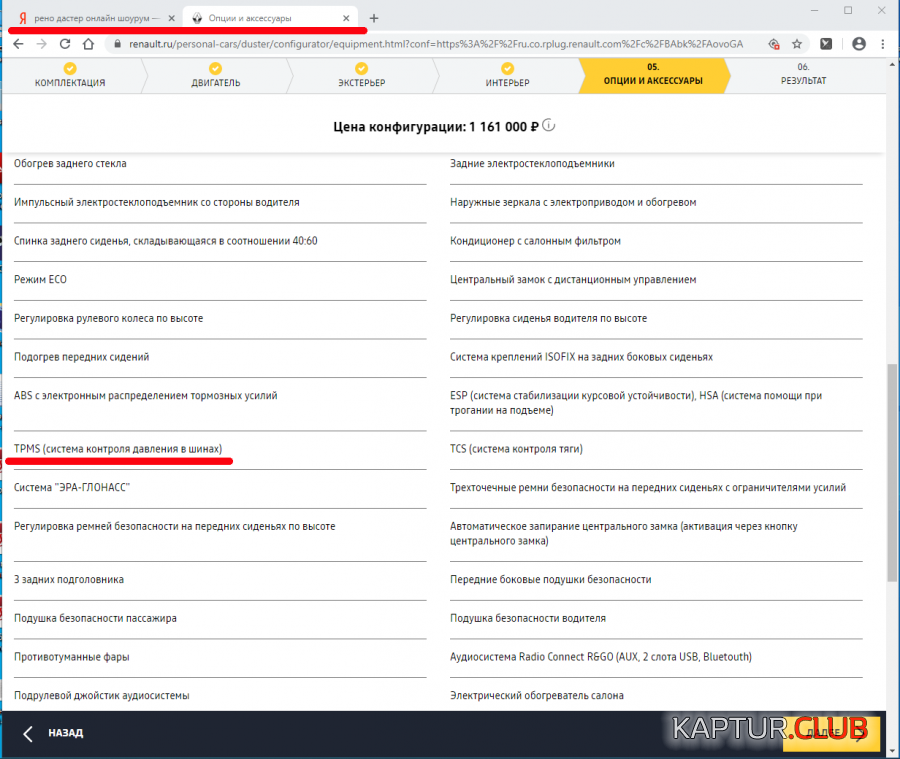The image size is (900, 759).
Task: Open the 'Двигатель' configurator step
Action: [x=215, y=75]
